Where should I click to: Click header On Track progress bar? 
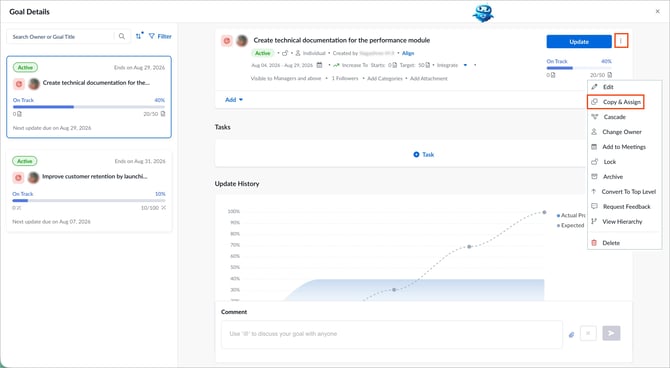coord(579,68)
